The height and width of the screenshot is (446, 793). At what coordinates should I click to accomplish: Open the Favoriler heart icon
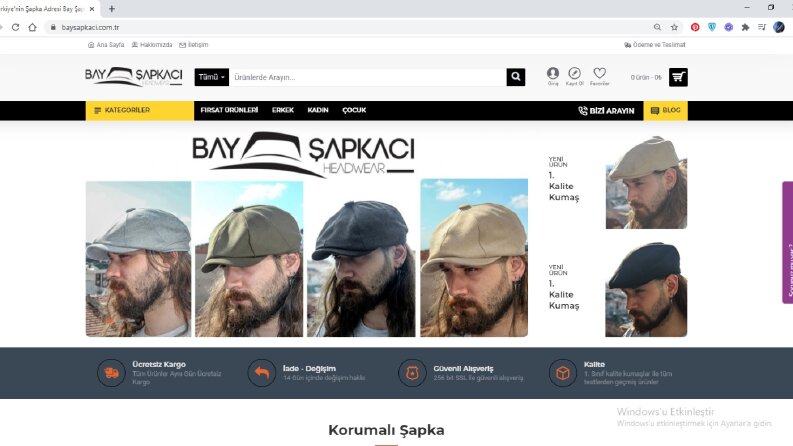click(x=599, y=73)
